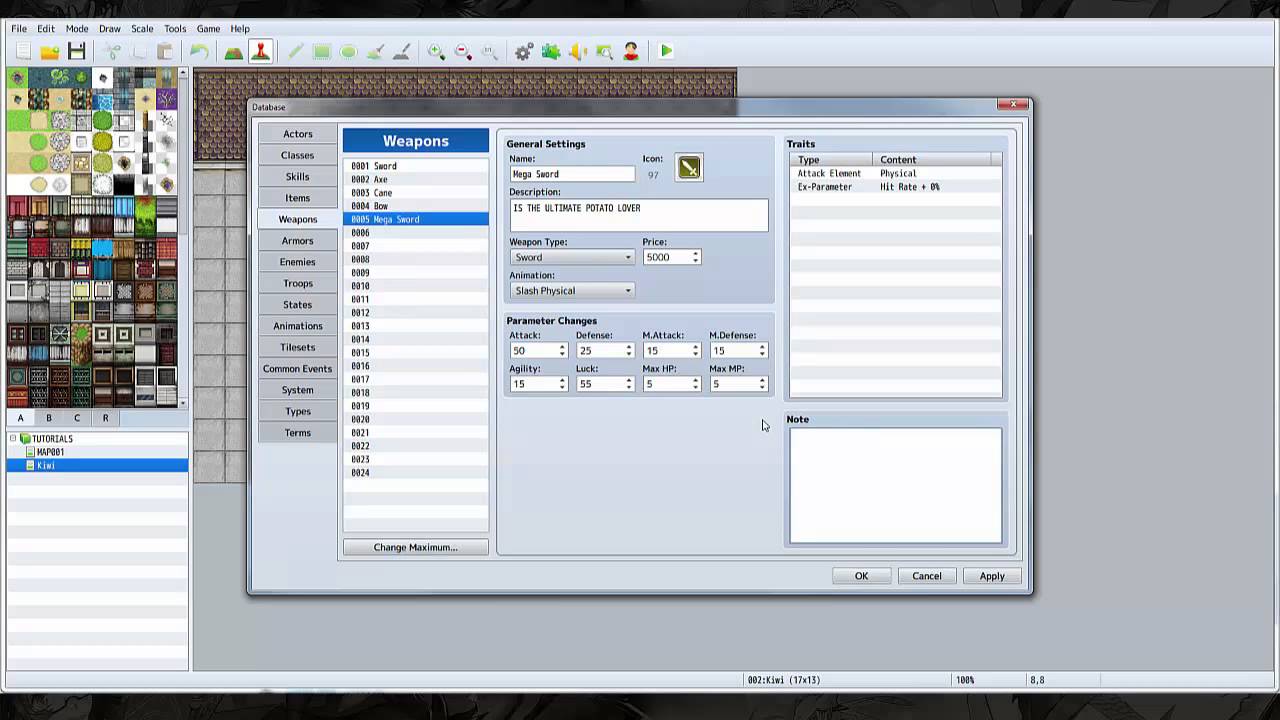
Task: Click the Price spinner arrows
Action: [x=695, y=257]
